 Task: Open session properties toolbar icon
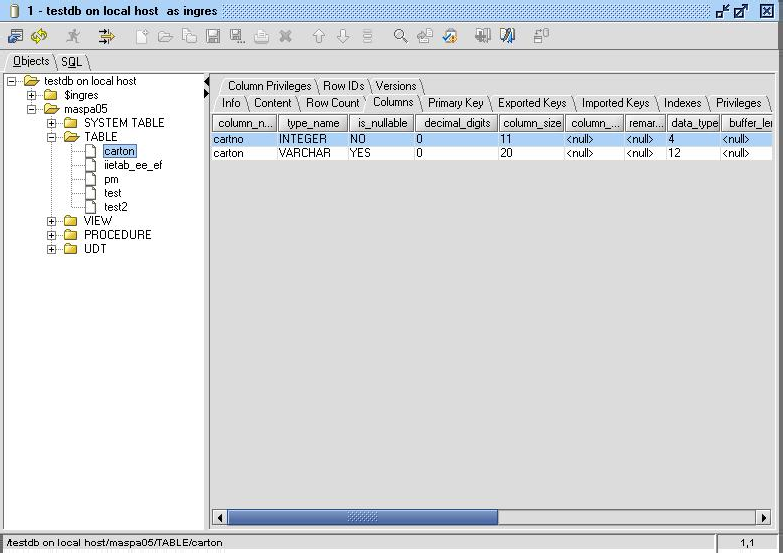[15, 36]
